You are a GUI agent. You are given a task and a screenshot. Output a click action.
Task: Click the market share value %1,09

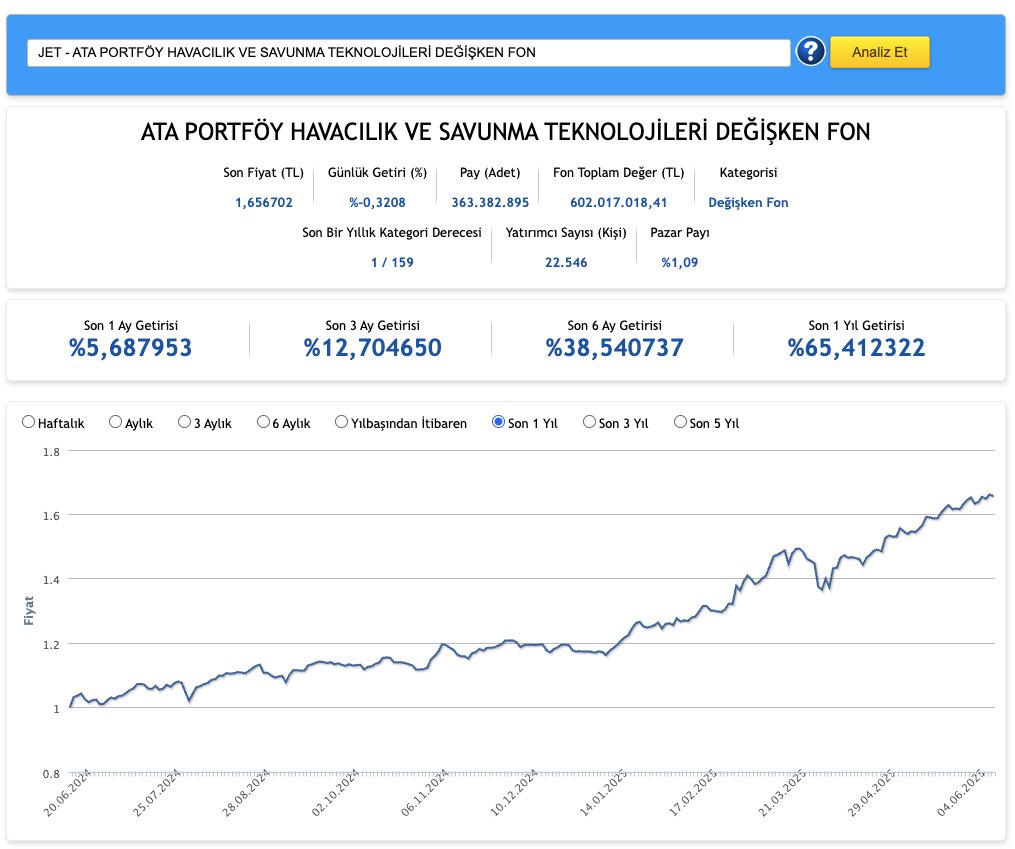[680, 263]
